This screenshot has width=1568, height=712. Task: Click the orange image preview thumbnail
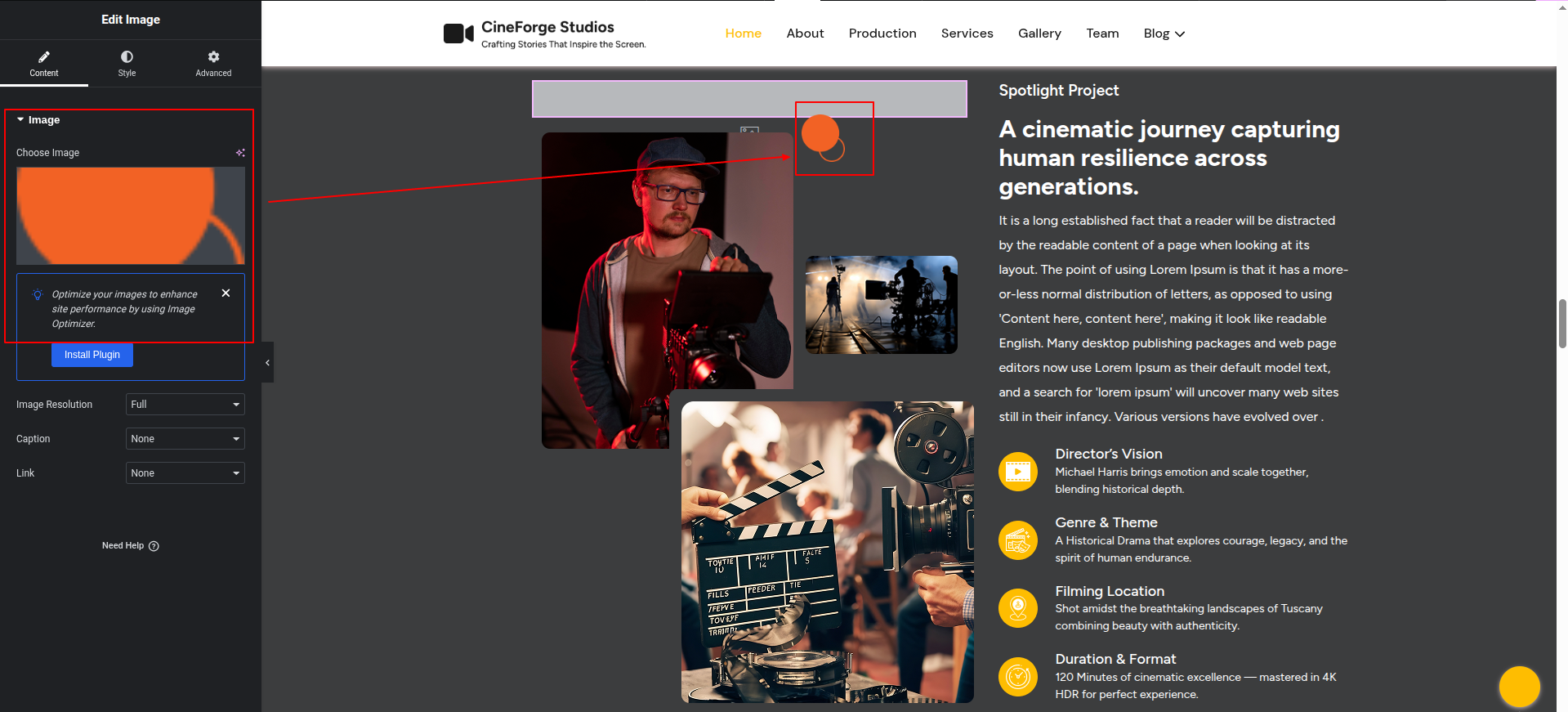pyautogui.click(x=131, y=216)
